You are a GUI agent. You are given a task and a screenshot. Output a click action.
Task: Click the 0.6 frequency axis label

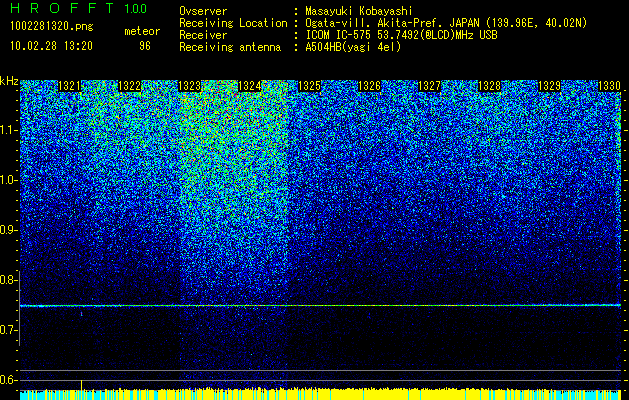click(8, 380)
